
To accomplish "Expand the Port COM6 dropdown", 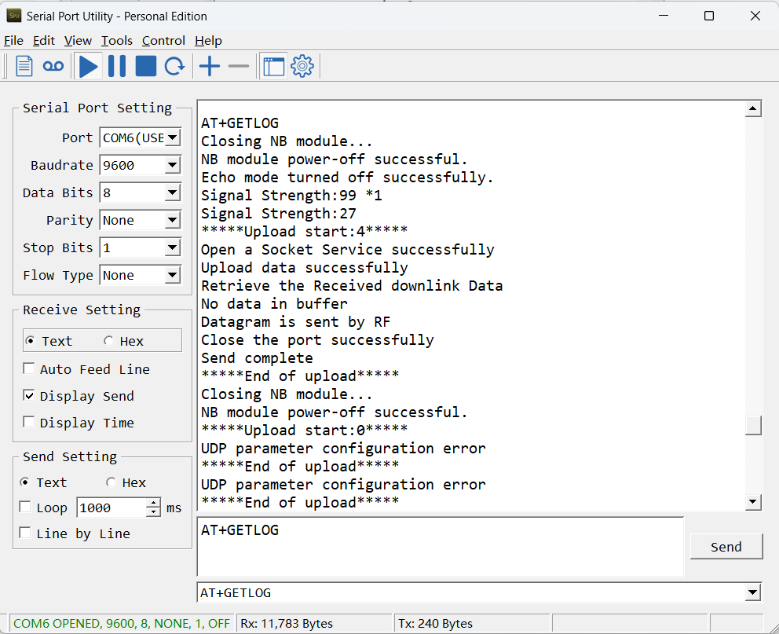I will (173, 138).
